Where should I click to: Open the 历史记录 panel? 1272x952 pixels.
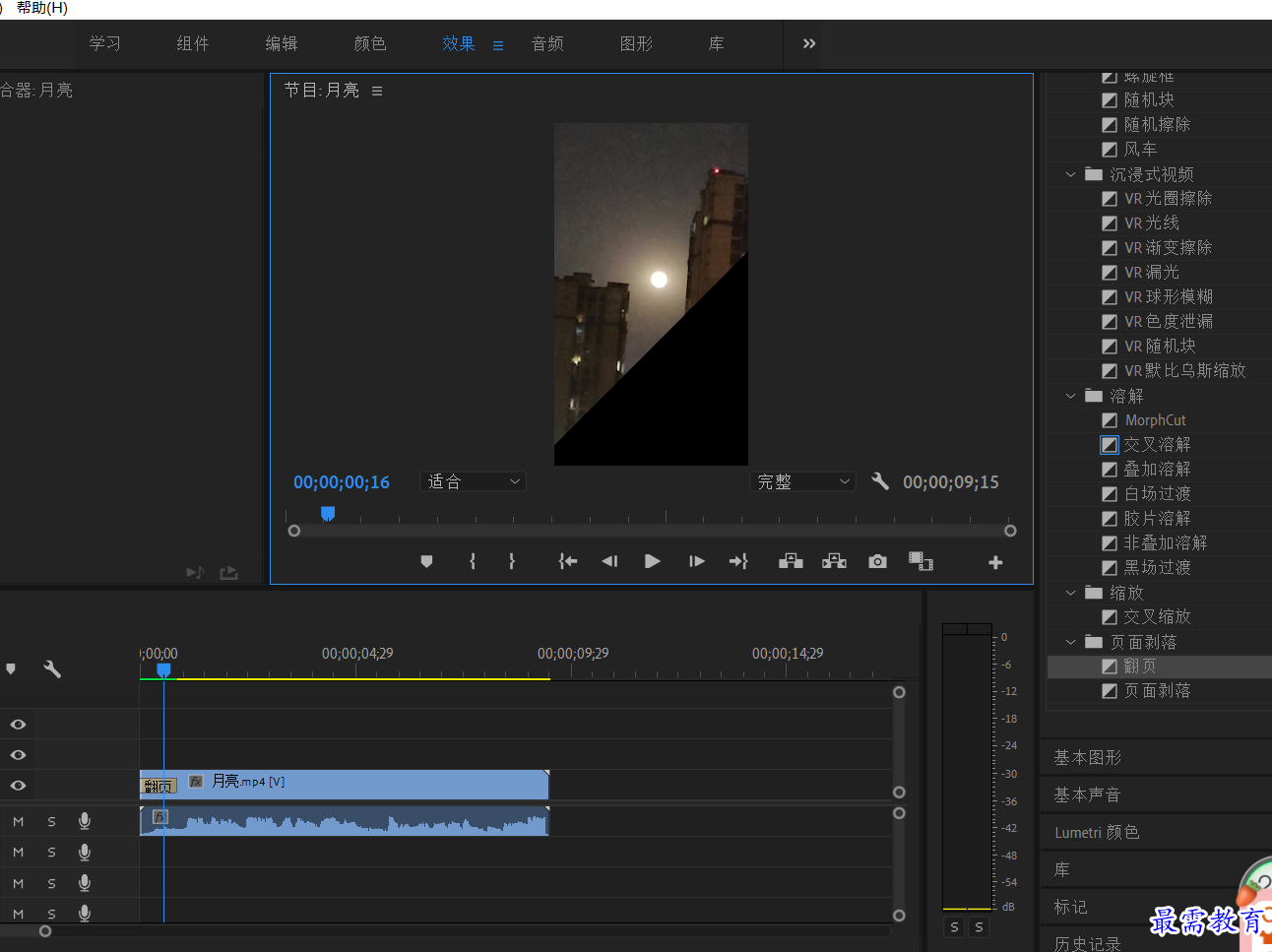coord(1087,944)
